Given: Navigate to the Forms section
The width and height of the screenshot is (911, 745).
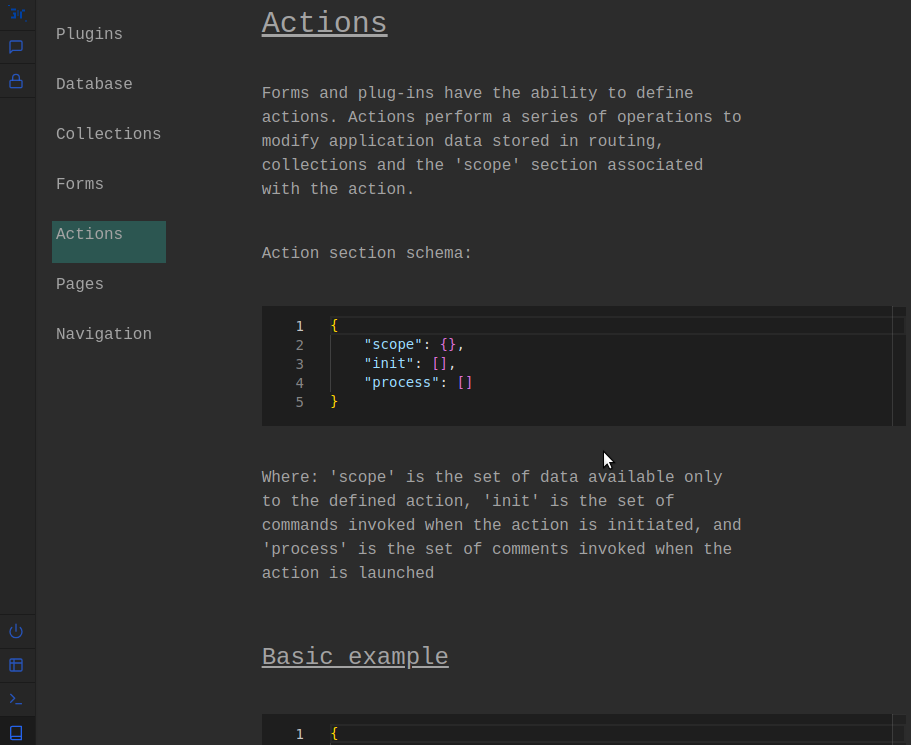Looking at the screenshot, I should (80, 184).
